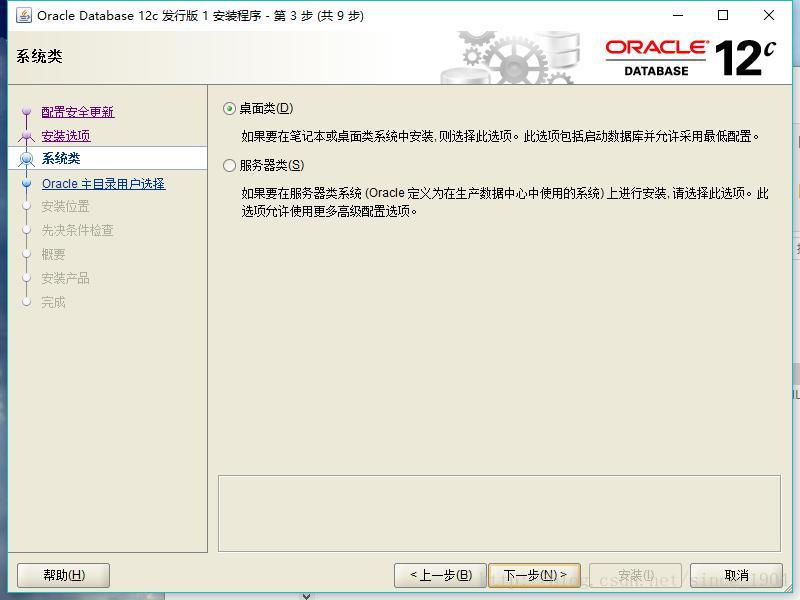Cancel installation with the 取消 button
800x600 pixels.
click(736, 576)
